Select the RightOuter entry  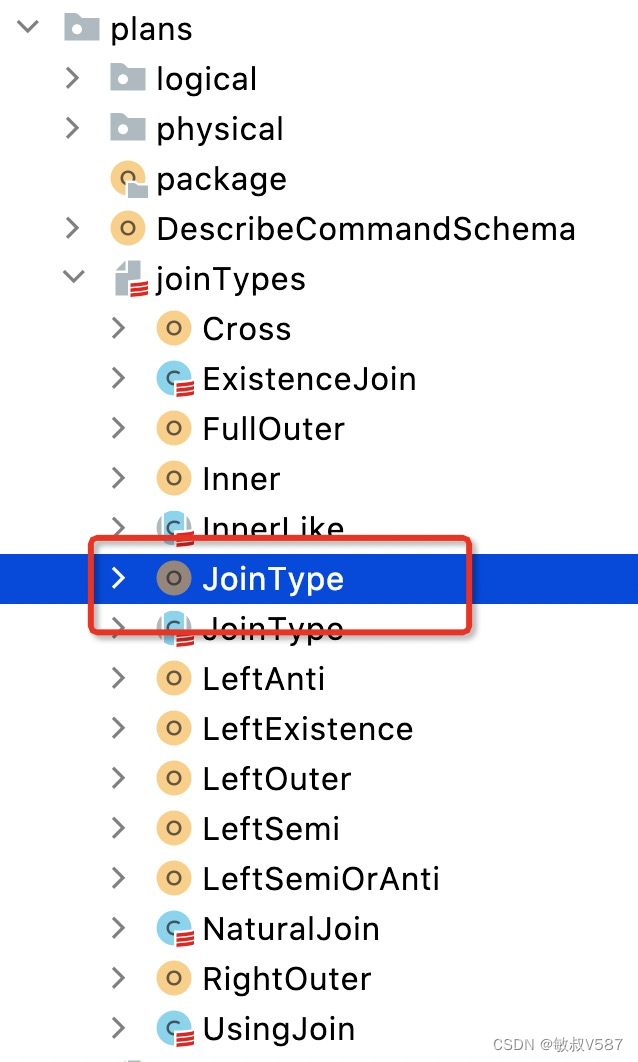pos(285,978)
